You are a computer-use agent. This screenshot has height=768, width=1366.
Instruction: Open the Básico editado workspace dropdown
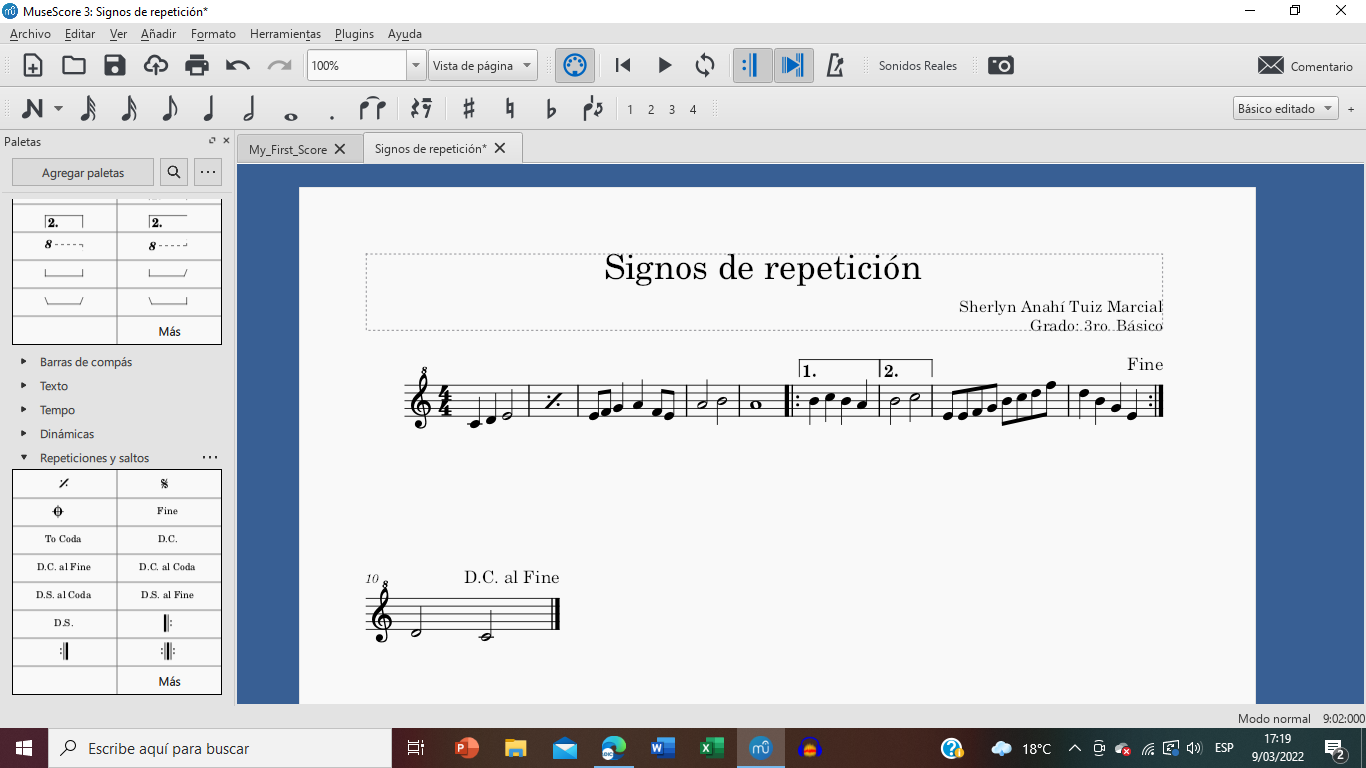pyautogui.click(x=1286, y=109)
